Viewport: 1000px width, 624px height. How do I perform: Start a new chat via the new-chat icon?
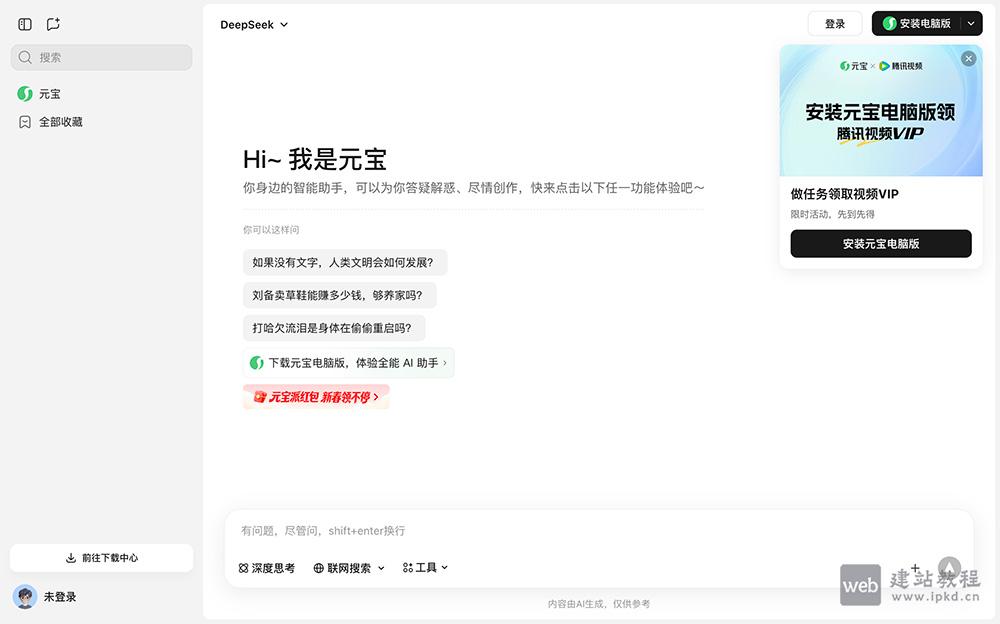coord(52,23)
